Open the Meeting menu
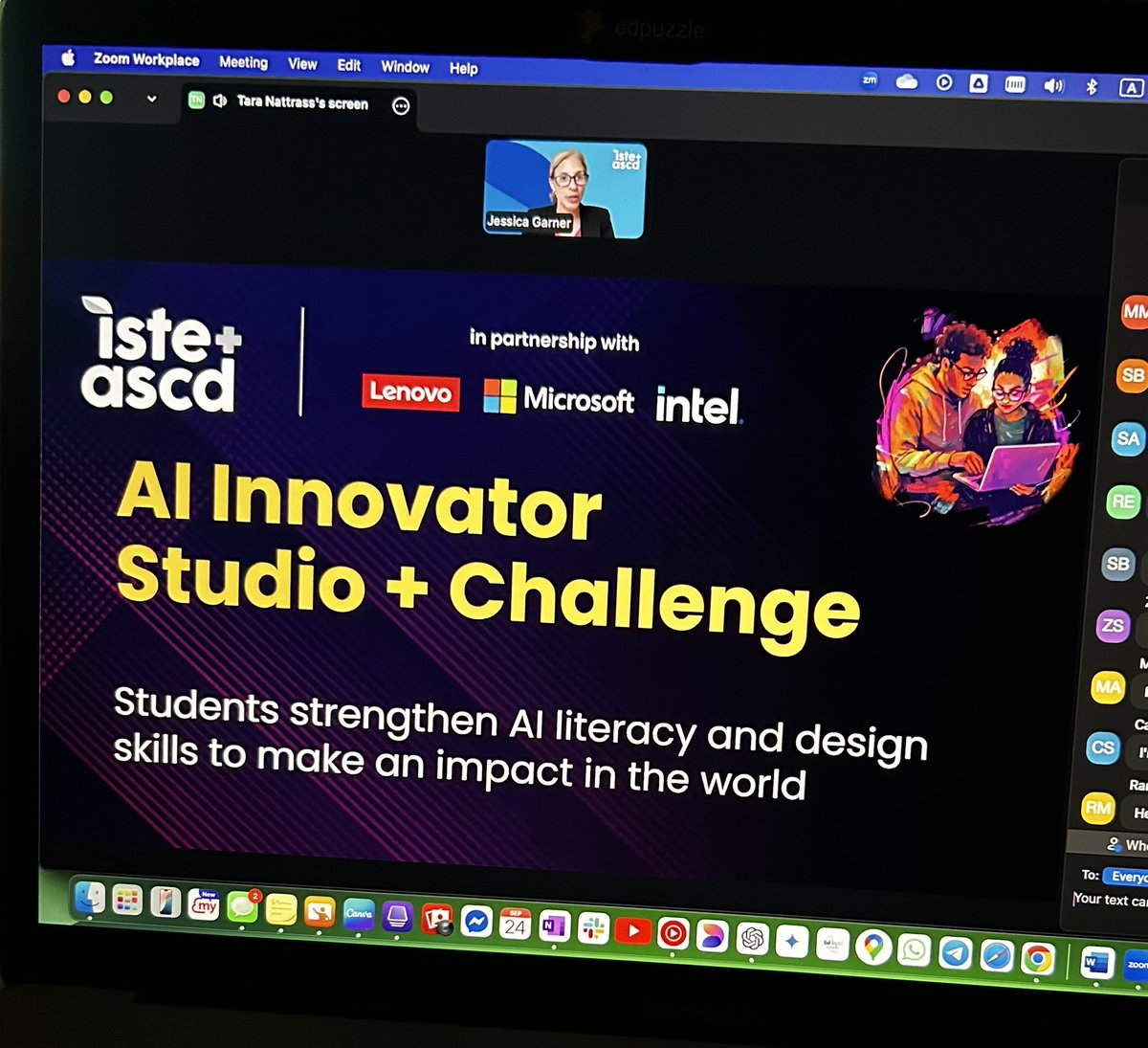The height and width of the screenshot is (1048, 1148). pyautogui.click(x=243, y=62)
